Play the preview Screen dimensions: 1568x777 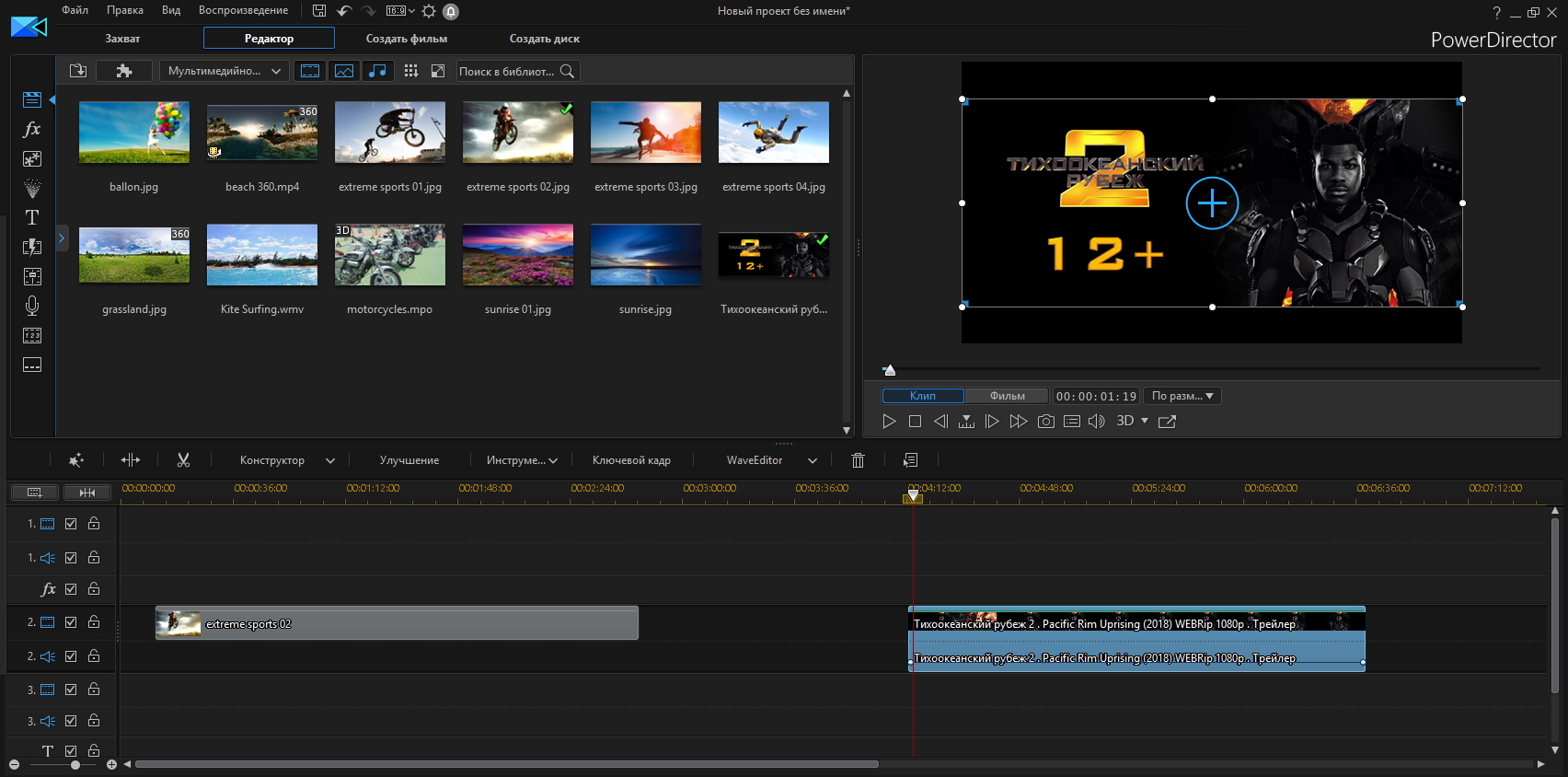889,422
